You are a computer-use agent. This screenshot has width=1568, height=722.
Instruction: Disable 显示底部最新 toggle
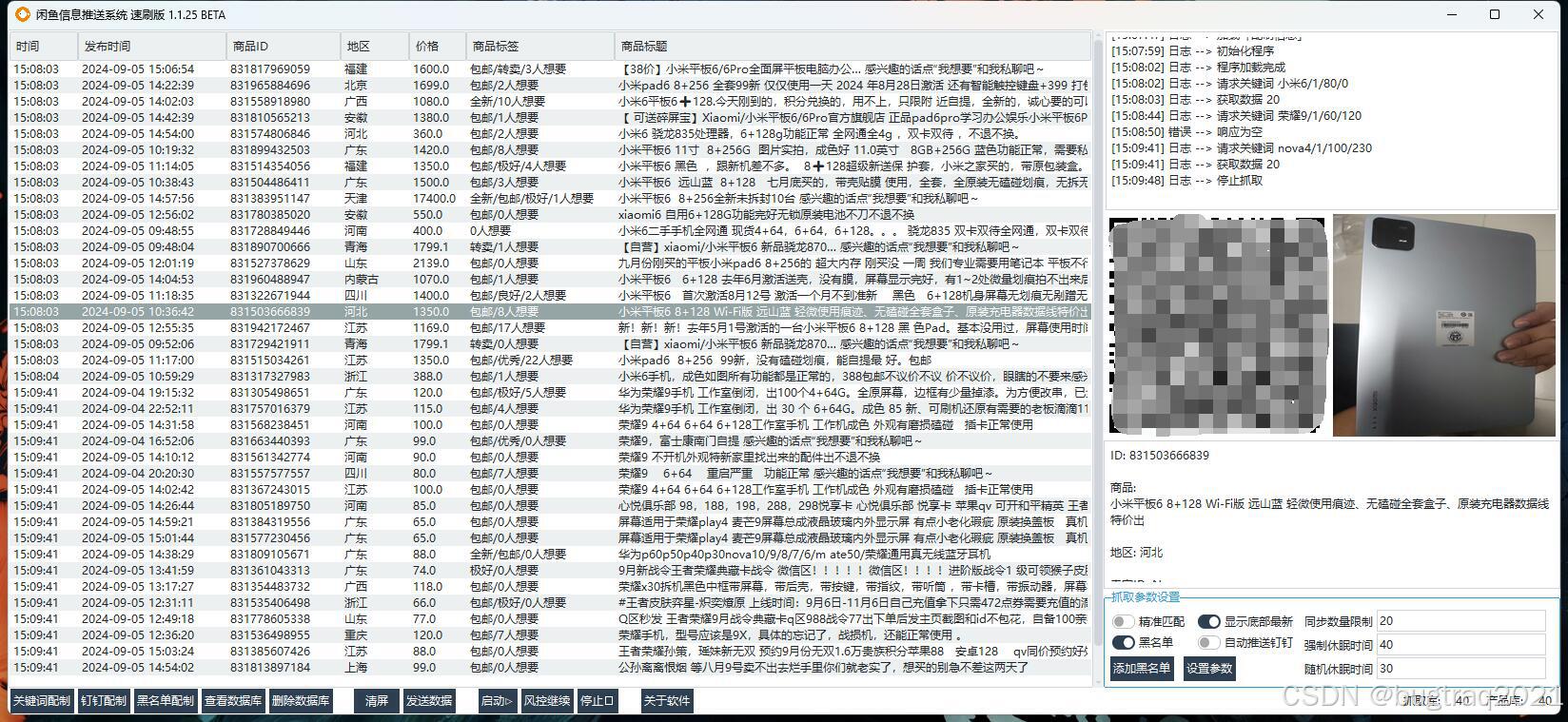click(1209, 622)
